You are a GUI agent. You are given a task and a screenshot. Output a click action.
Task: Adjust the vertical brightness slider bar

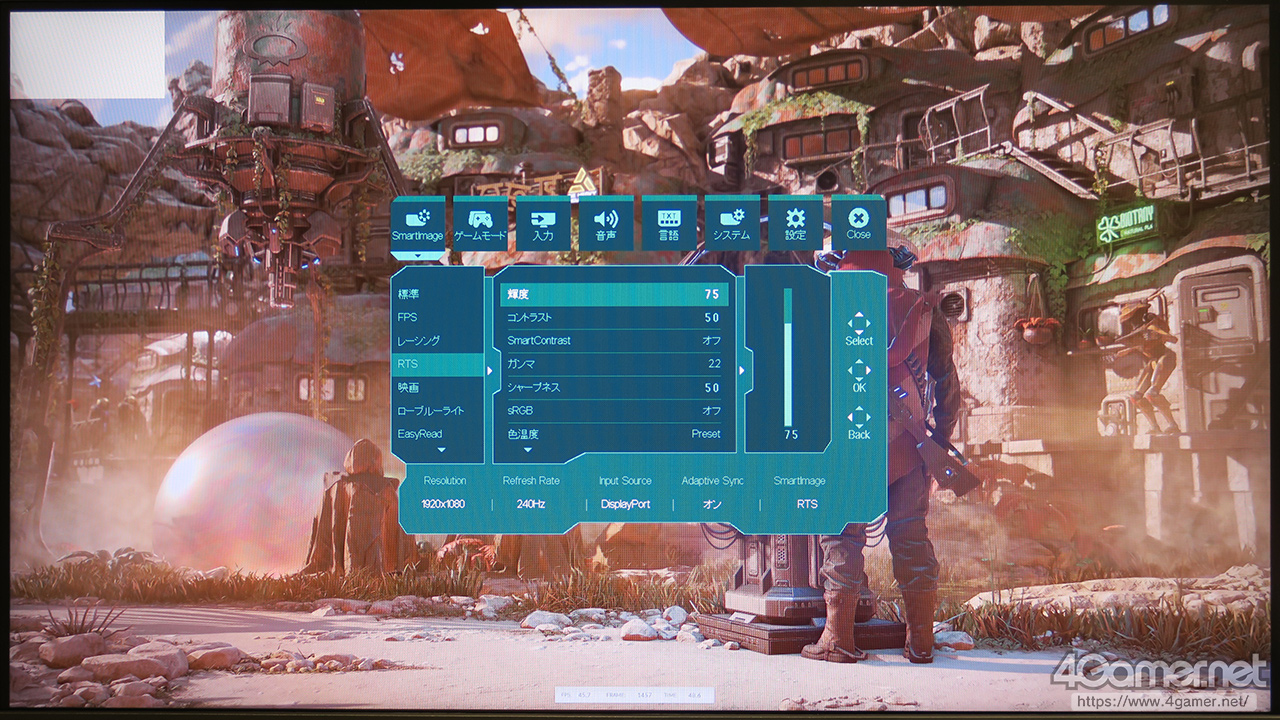pos(788,358)
